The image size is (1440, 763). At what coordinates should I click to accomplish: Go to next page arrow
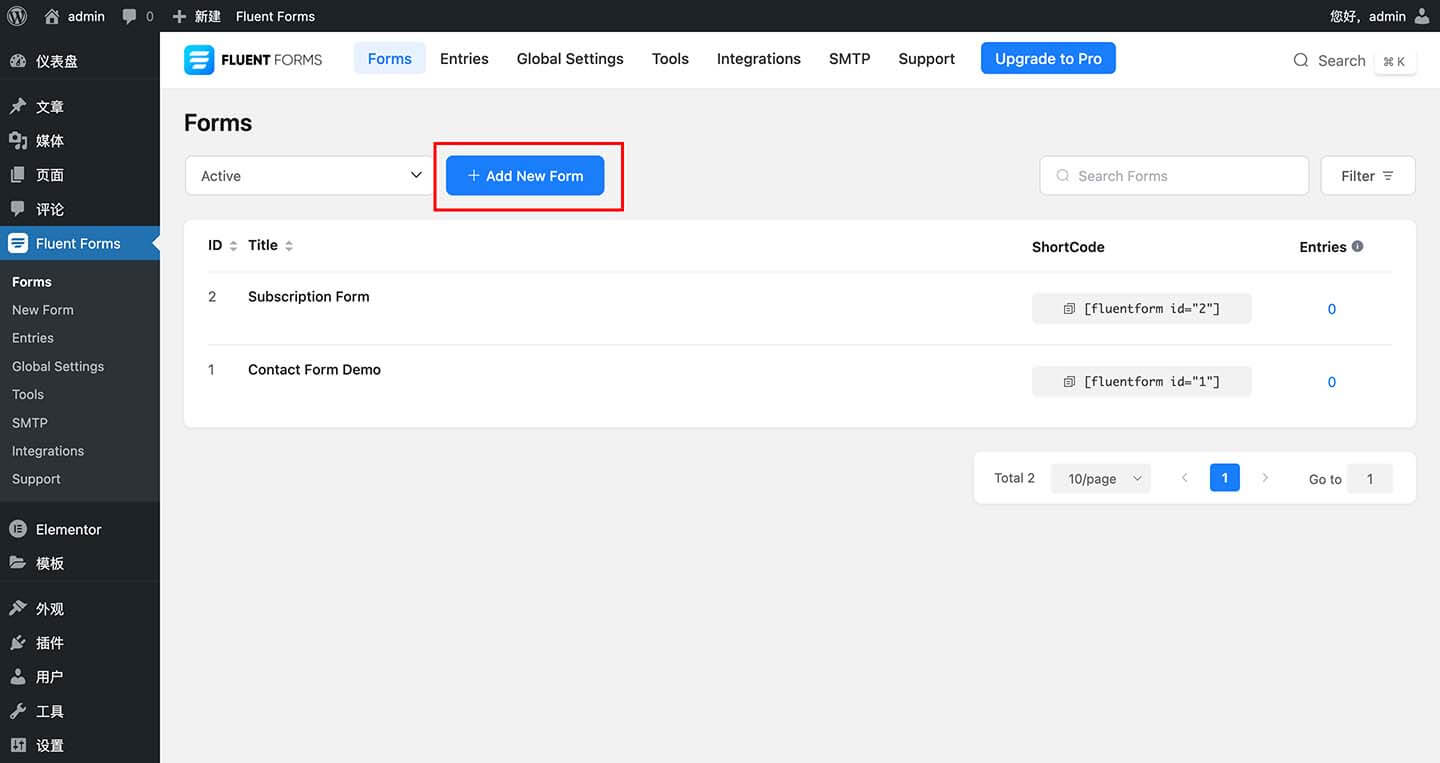(1265, 478)
